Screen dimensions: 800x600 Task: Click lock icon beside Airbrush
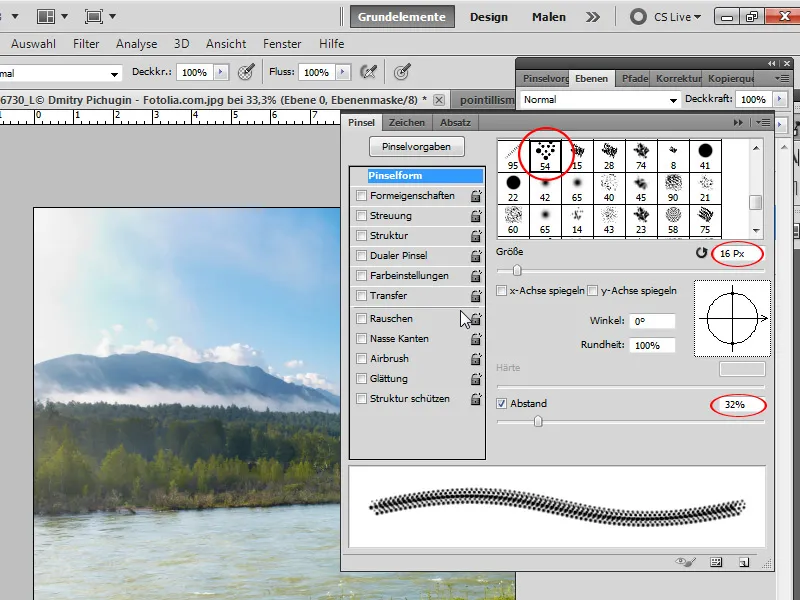click(x=476, y=359)
